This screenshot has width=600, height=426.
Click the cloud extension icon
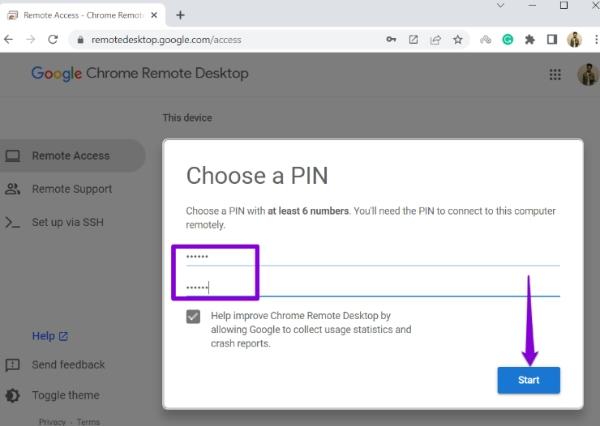[x=486, y=39]
